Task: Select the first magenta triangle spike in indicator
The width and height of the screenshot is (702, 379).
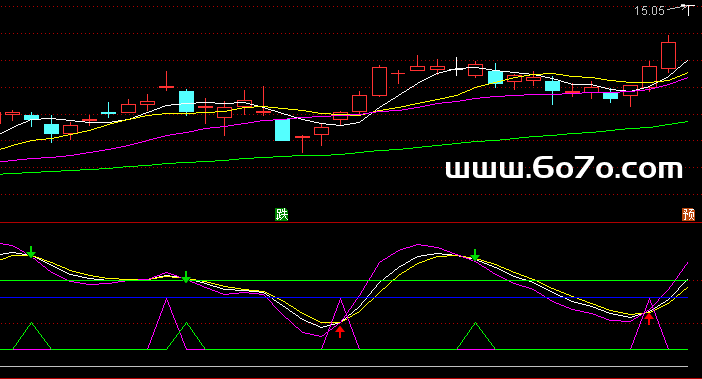Action: (x=167, y=324)
